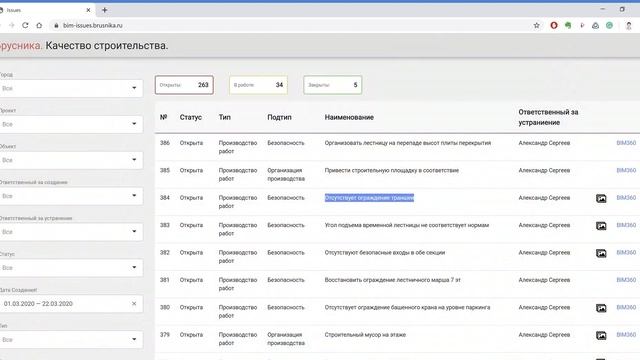
Task: Click the forward navigation arrow
Action: 11,25
